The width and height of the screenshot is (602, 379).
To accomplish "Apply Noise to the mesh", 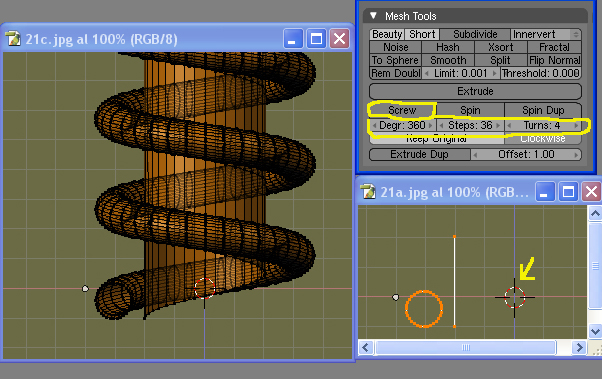I will [x=395, y=47].
